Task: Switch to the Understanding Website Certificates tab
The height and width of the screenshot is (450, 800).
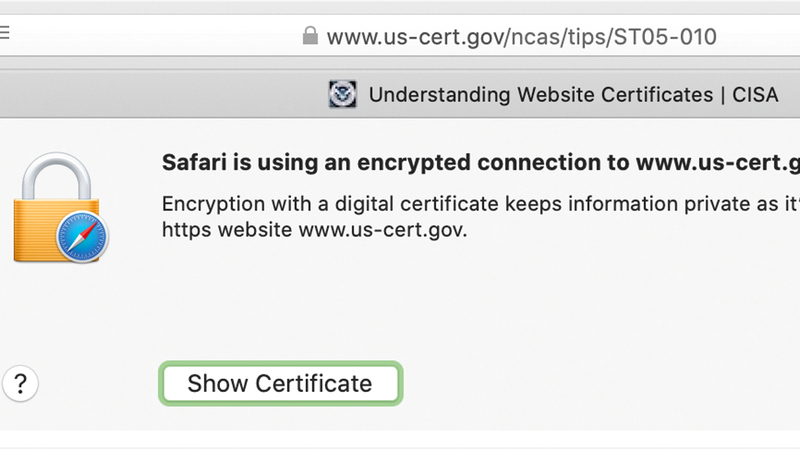Action: pyautogui.click(x=540, y=95)
